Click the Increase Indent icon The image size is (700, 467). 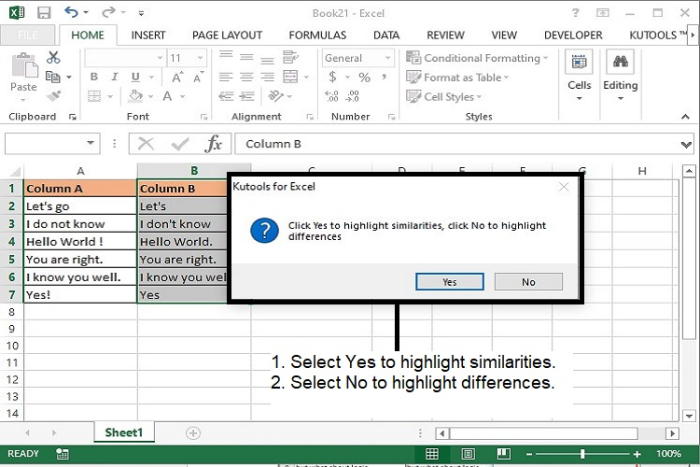pos(246,96)
